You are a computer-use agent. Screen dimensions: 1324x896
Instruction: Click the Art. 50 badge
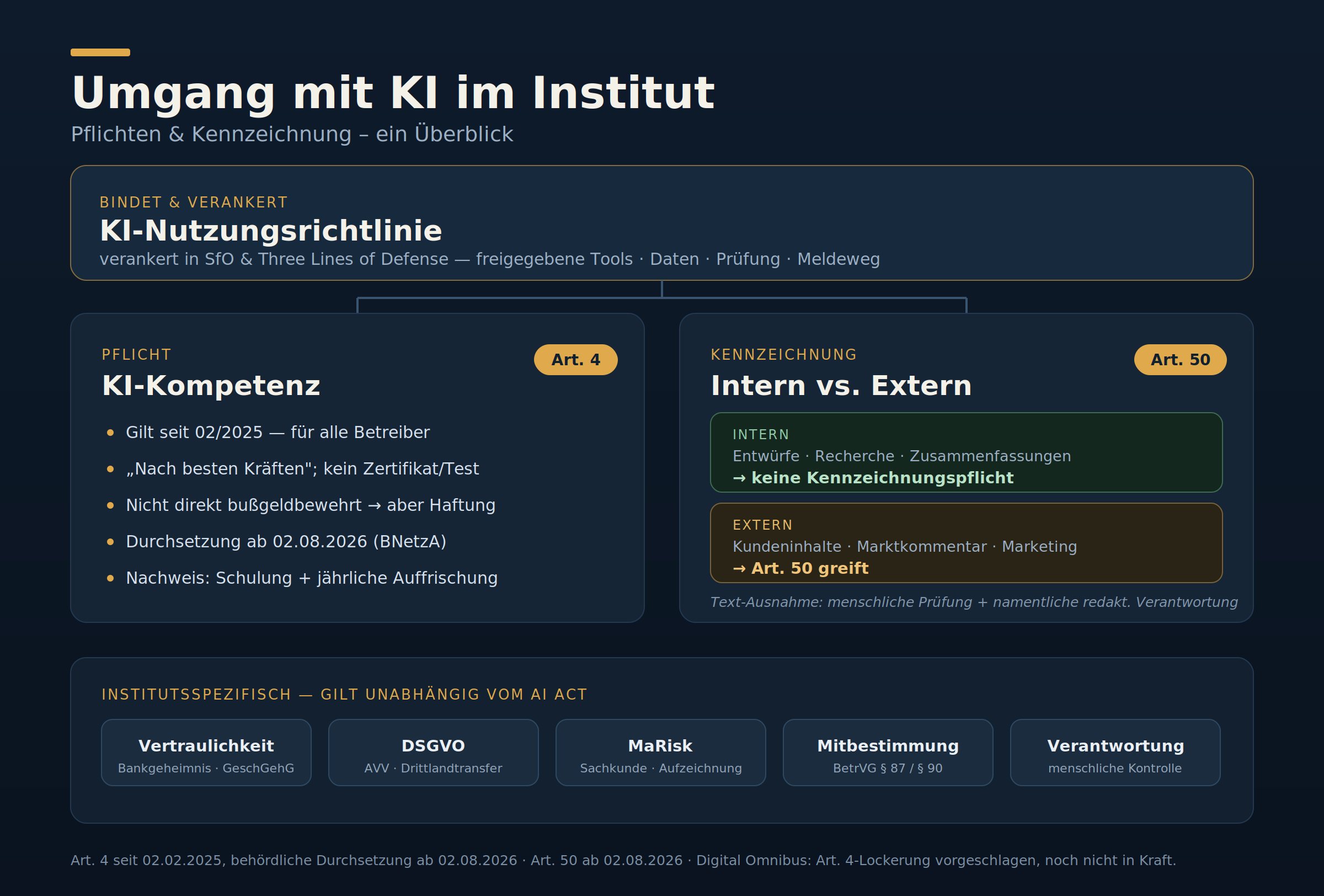click(1180, 359)
